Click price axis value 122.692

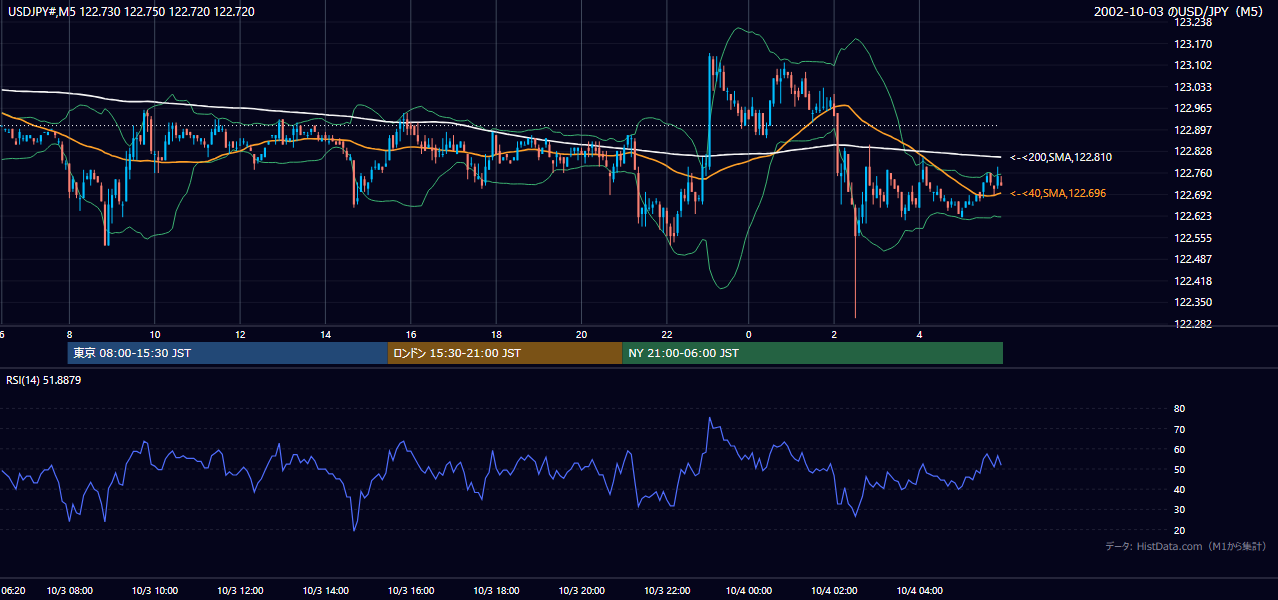(x=1193, y=195)
